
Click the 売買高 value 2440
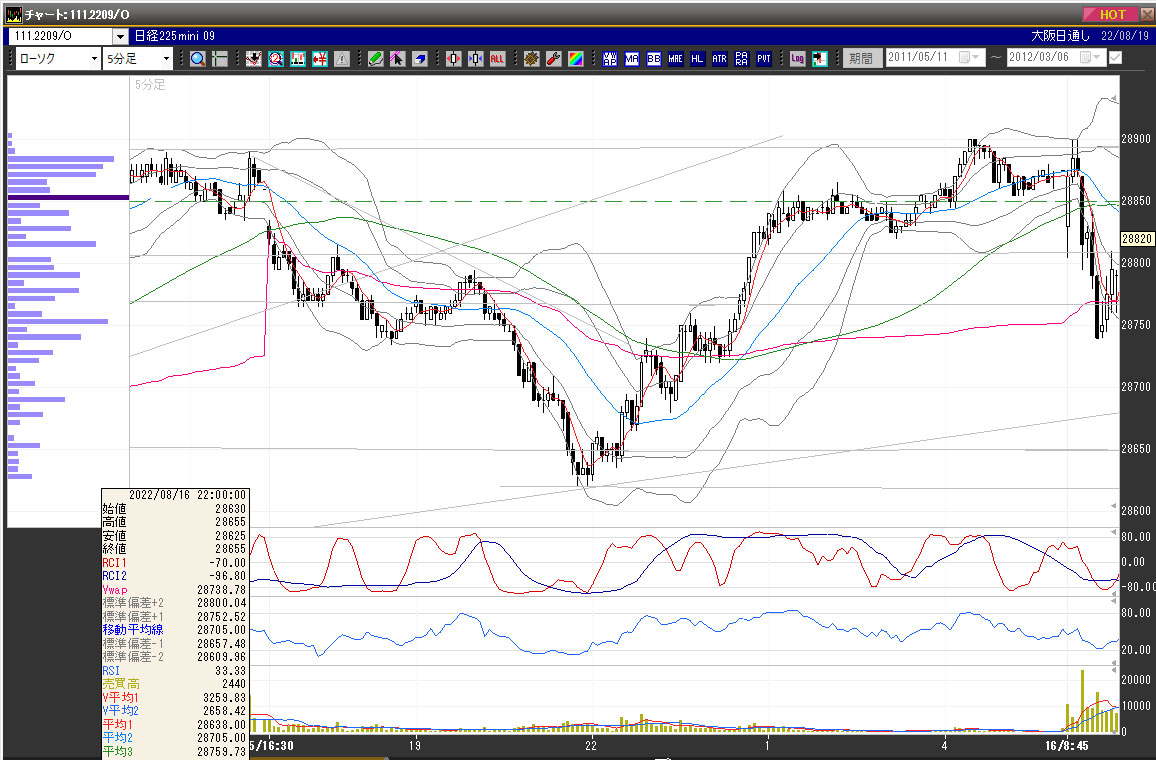pyautogui.click(x=233, y=684)
